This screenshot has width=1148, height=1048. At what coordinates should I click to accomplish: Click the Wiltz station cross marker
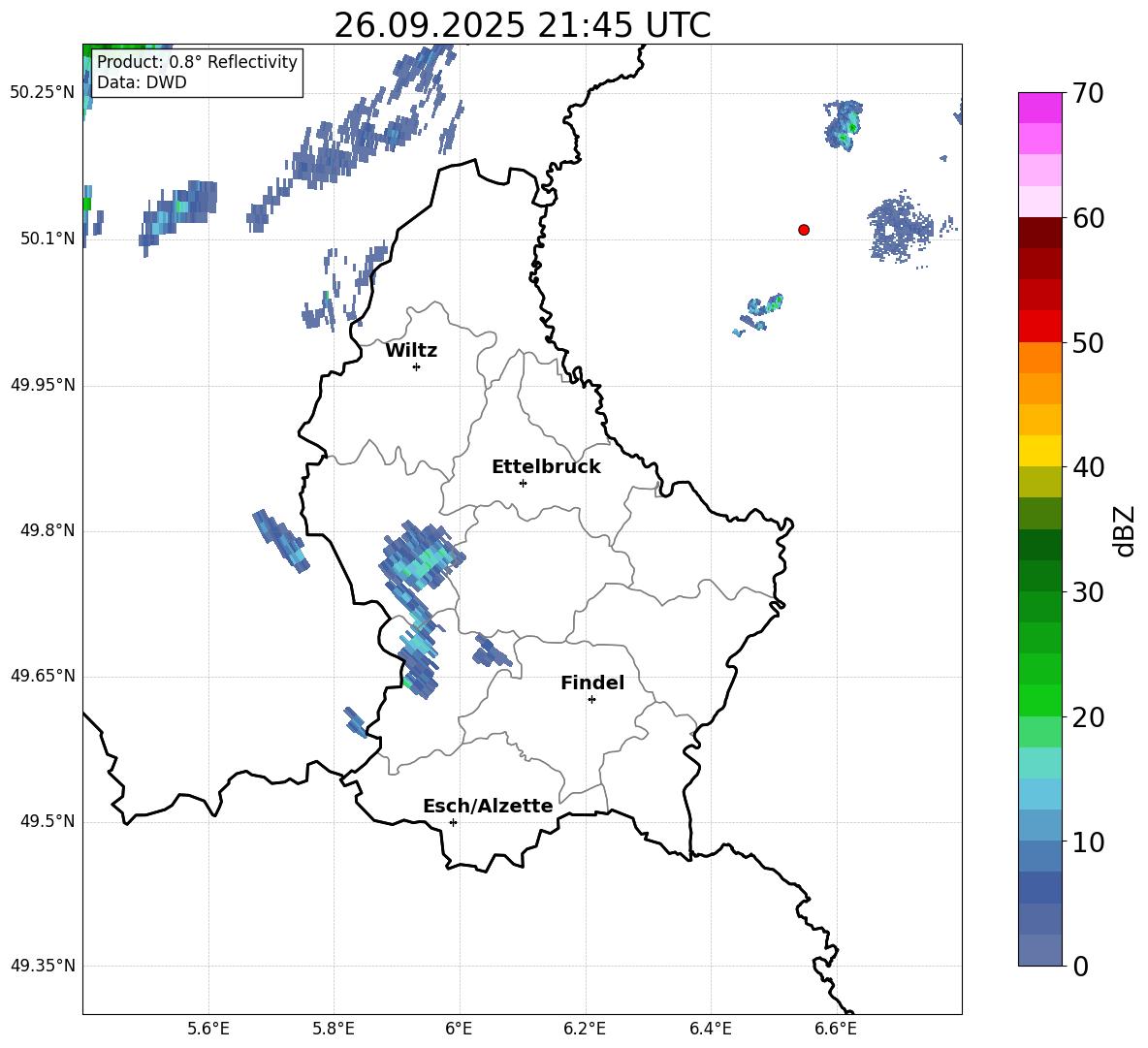[416, 366]
